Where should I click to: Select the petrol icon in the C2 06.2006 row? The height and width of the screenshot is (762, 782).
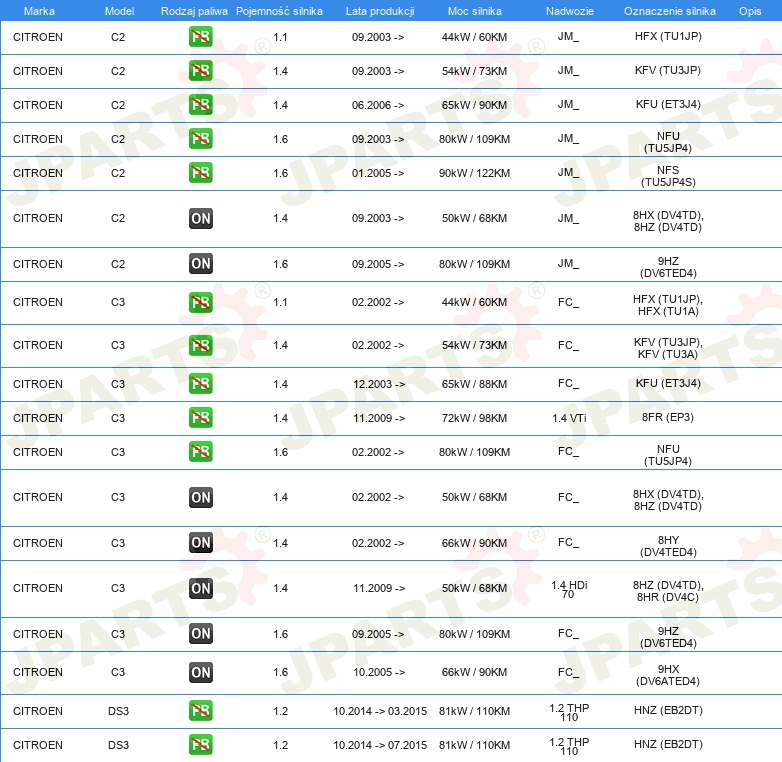point(200,105)
